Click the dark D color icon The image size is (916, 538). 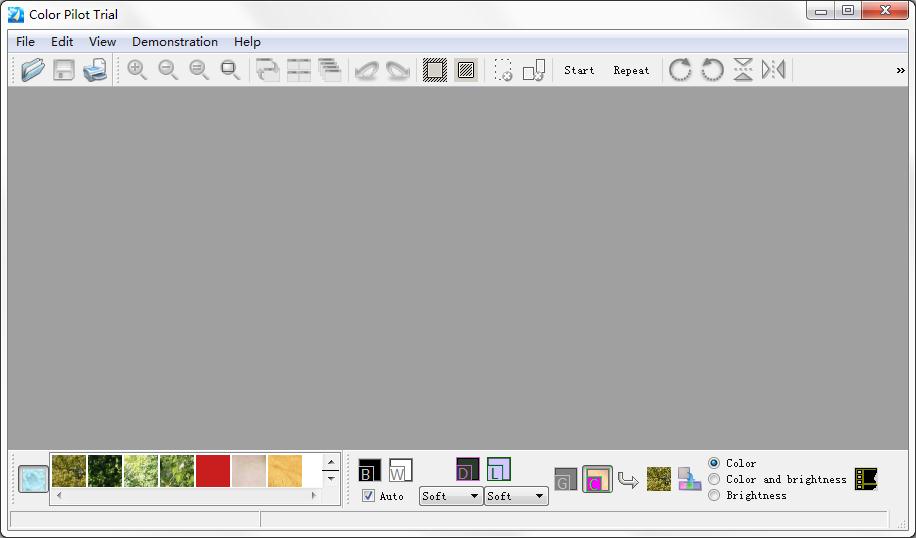[467, 469]
